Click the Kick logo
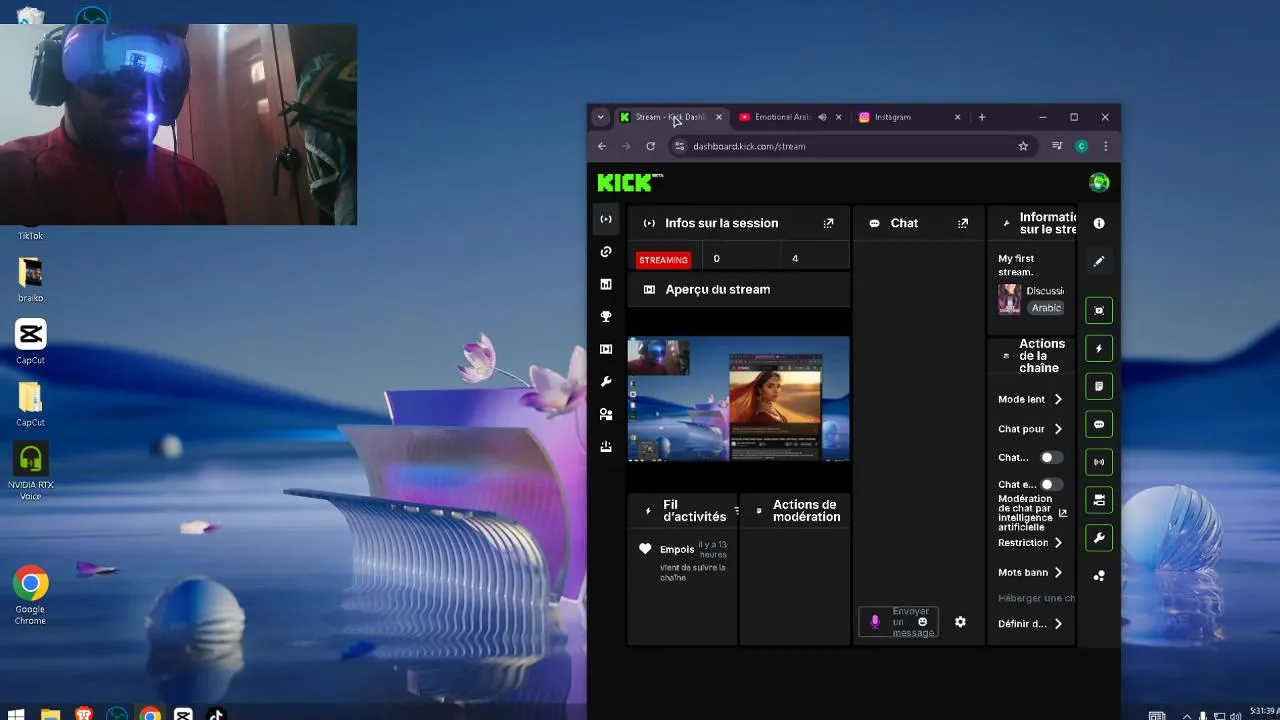The image size is (1280, 720). point(630,182)
